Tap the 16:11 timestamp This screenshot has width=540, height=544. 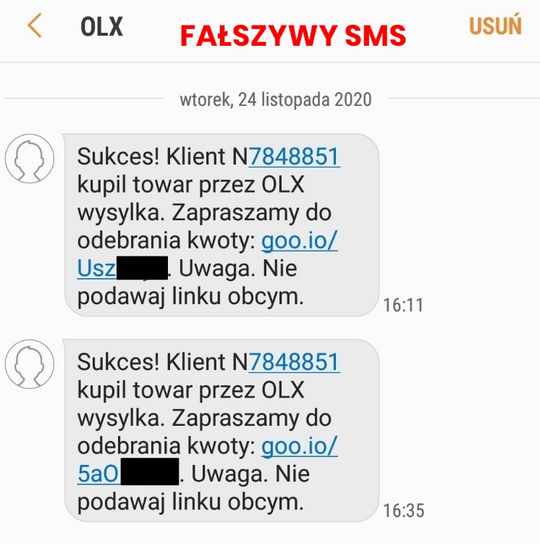point(403,305)
